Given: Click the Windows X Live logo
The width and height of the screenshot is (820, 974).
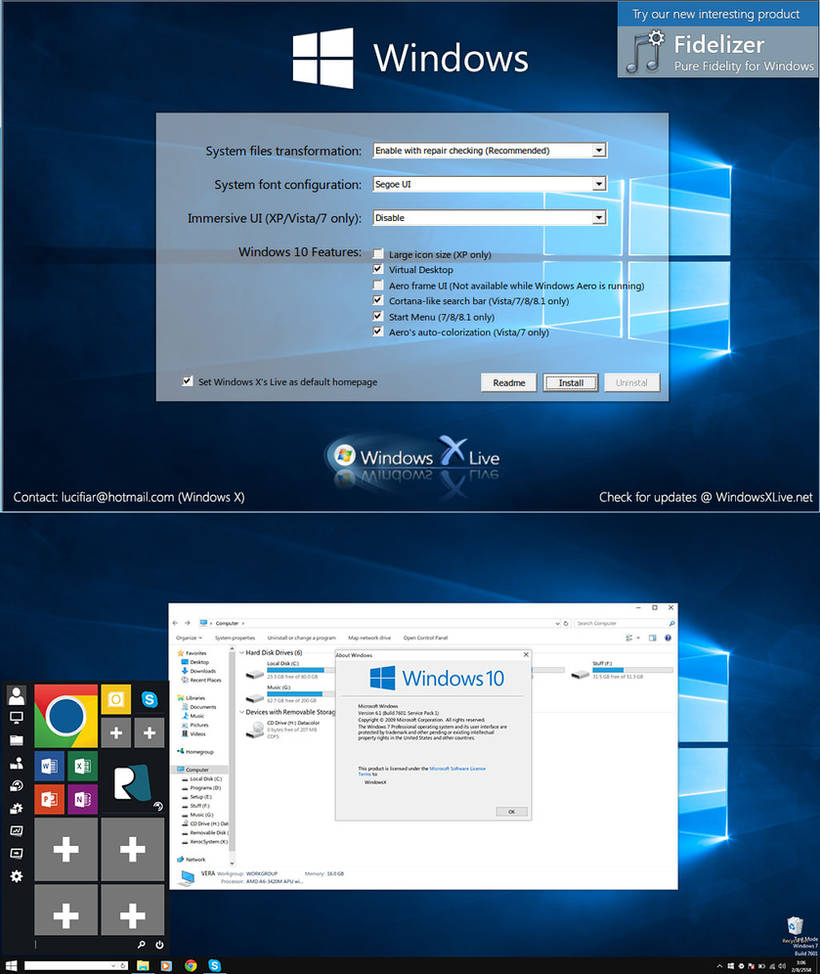Looking at the screenshot, I should (x=414, y=458).
